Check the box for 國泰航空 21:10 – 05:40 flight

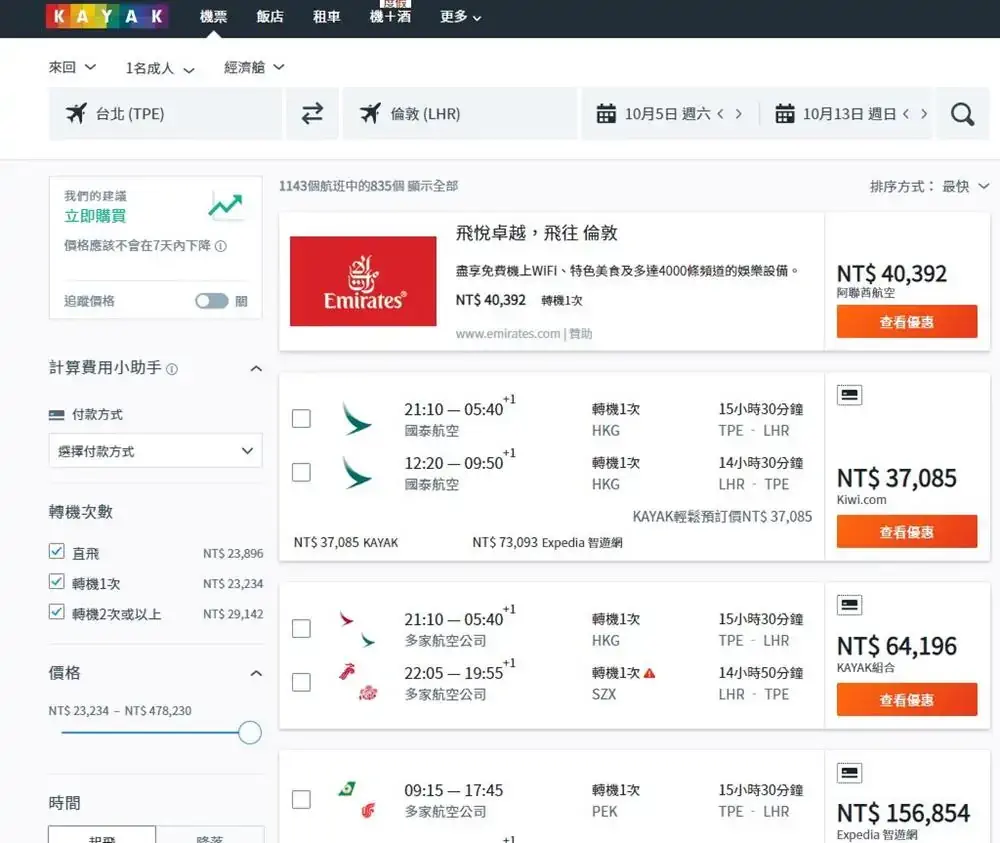[x=301, y=419]
